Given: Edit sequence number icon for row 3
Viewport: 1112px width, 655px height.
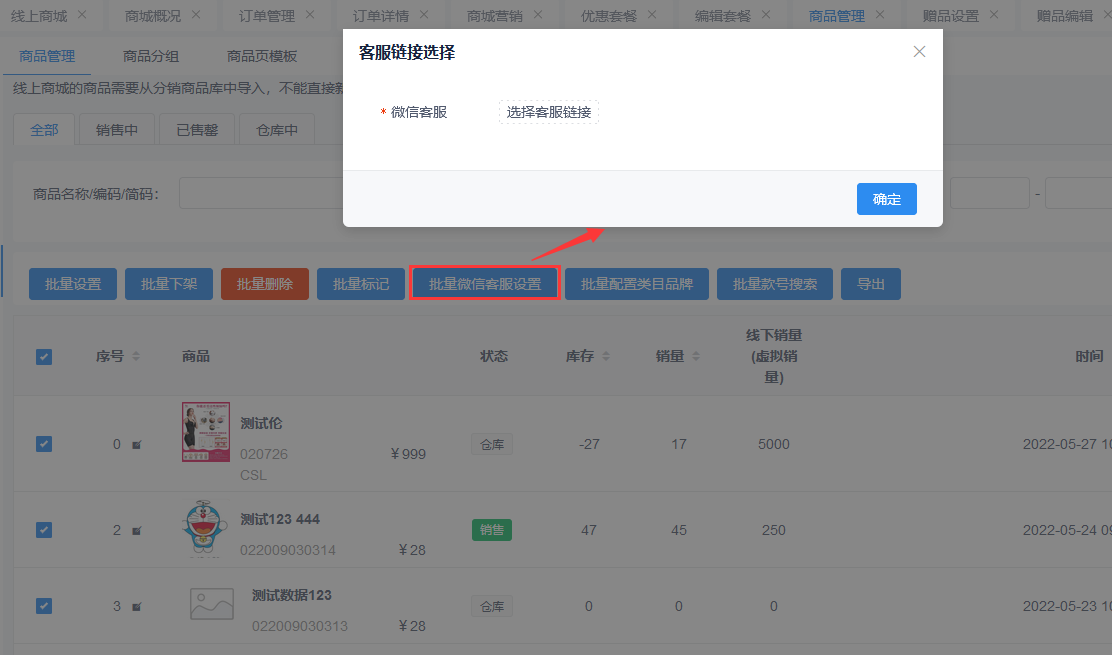Looking at the screenshot, I should [x=137, y=607].
